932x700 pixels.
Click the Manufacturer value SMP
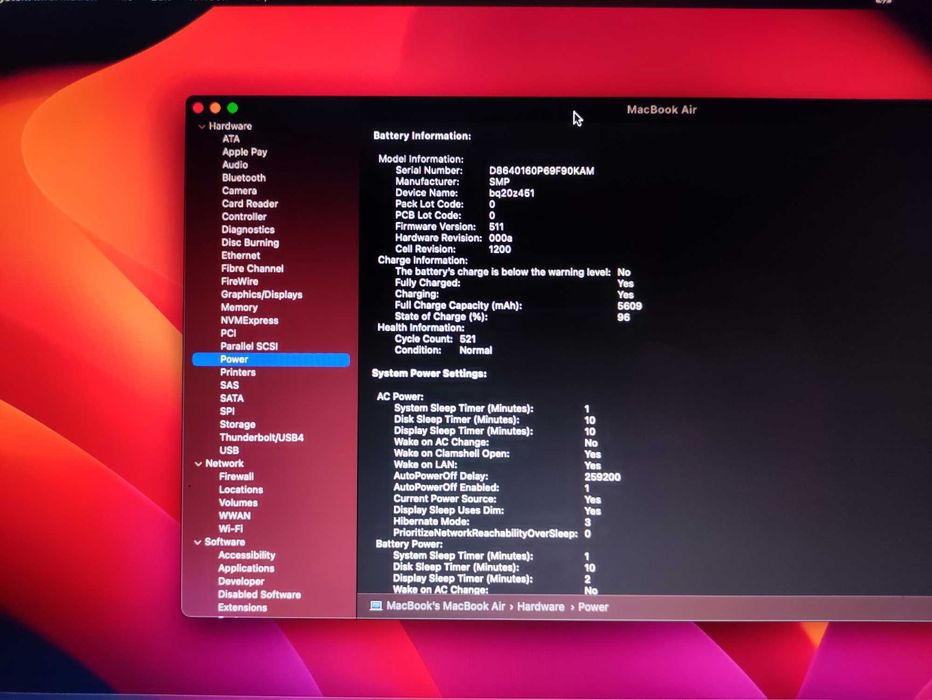tap(499, 182)
